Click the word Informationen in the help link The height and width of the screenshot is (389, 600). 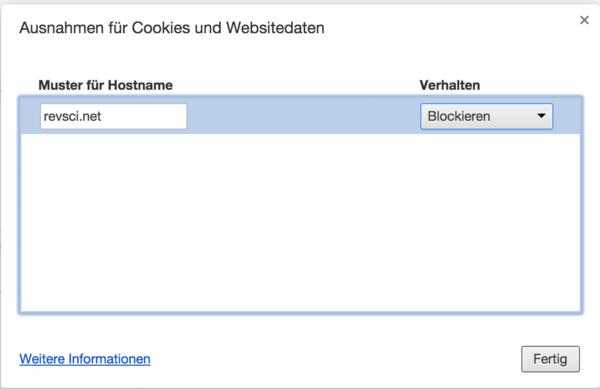tap(109, 359)
